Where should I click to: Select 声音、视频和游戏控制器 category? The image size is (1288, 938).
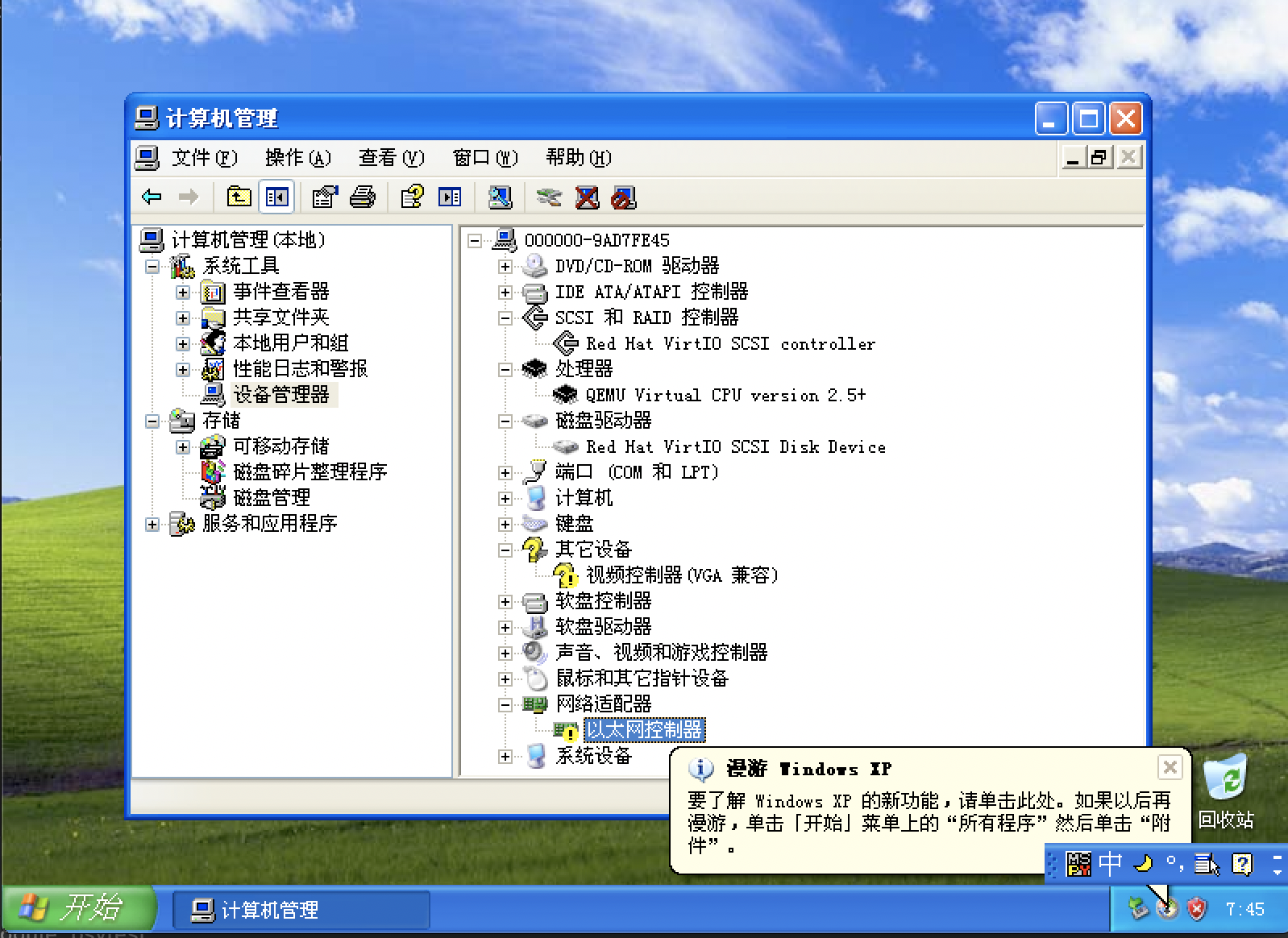tap(661, 653)
